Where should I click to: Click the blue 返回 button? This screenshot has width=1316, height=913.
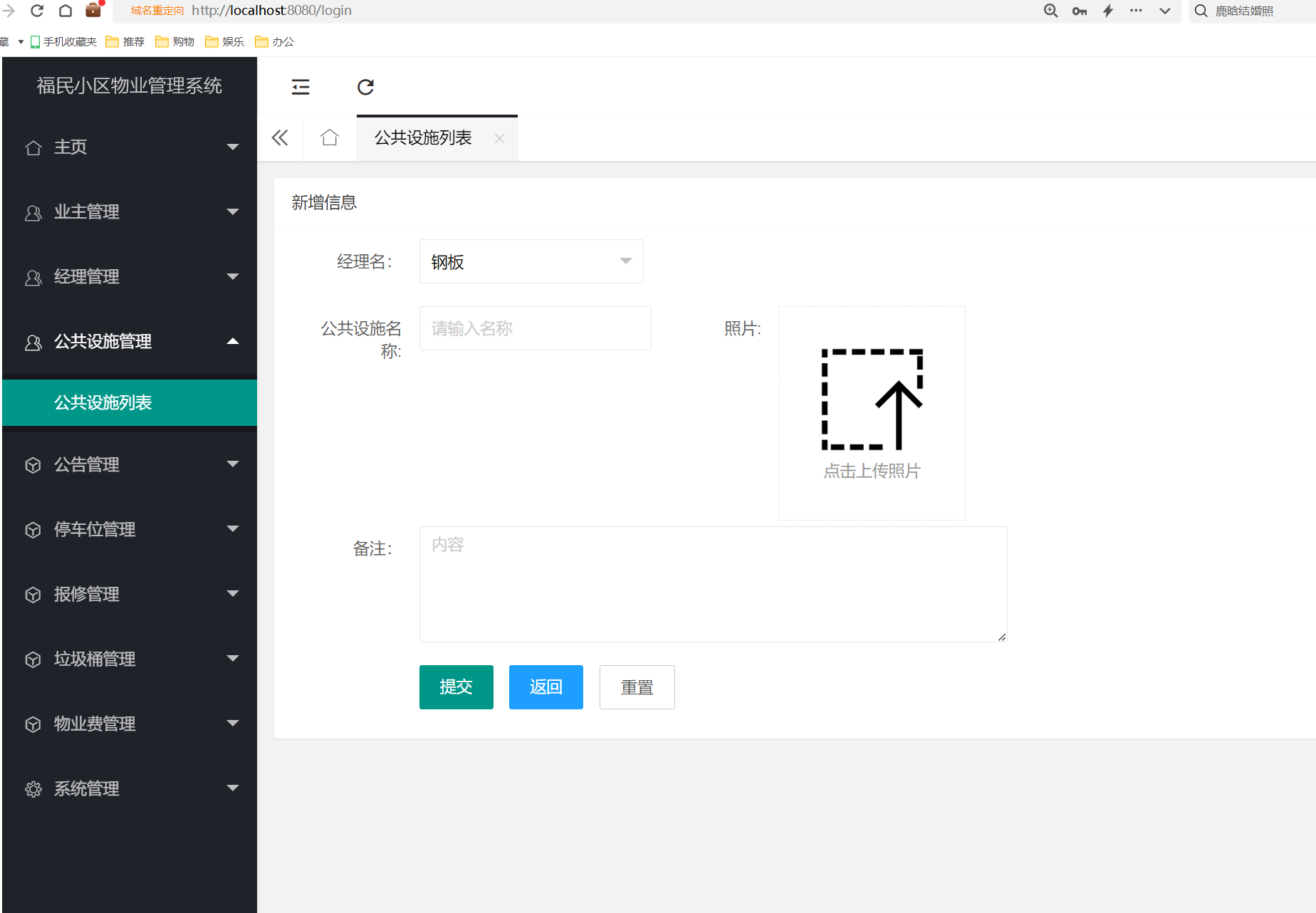tap(546, 687)
